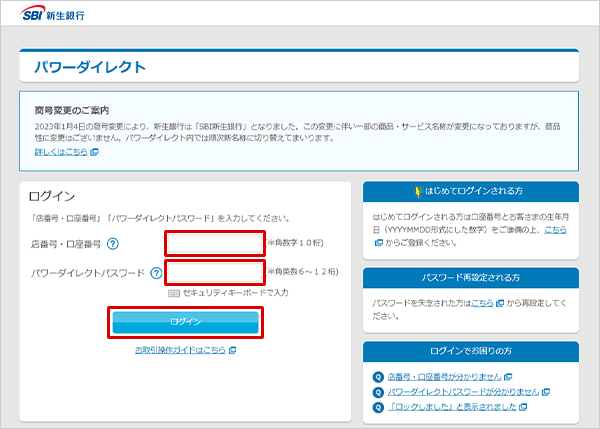Viewport: 600px width, 429px height.
Task: Open 詳しくはこちら link in the notice
Action: pyautogui.click(x=60, y=151)
